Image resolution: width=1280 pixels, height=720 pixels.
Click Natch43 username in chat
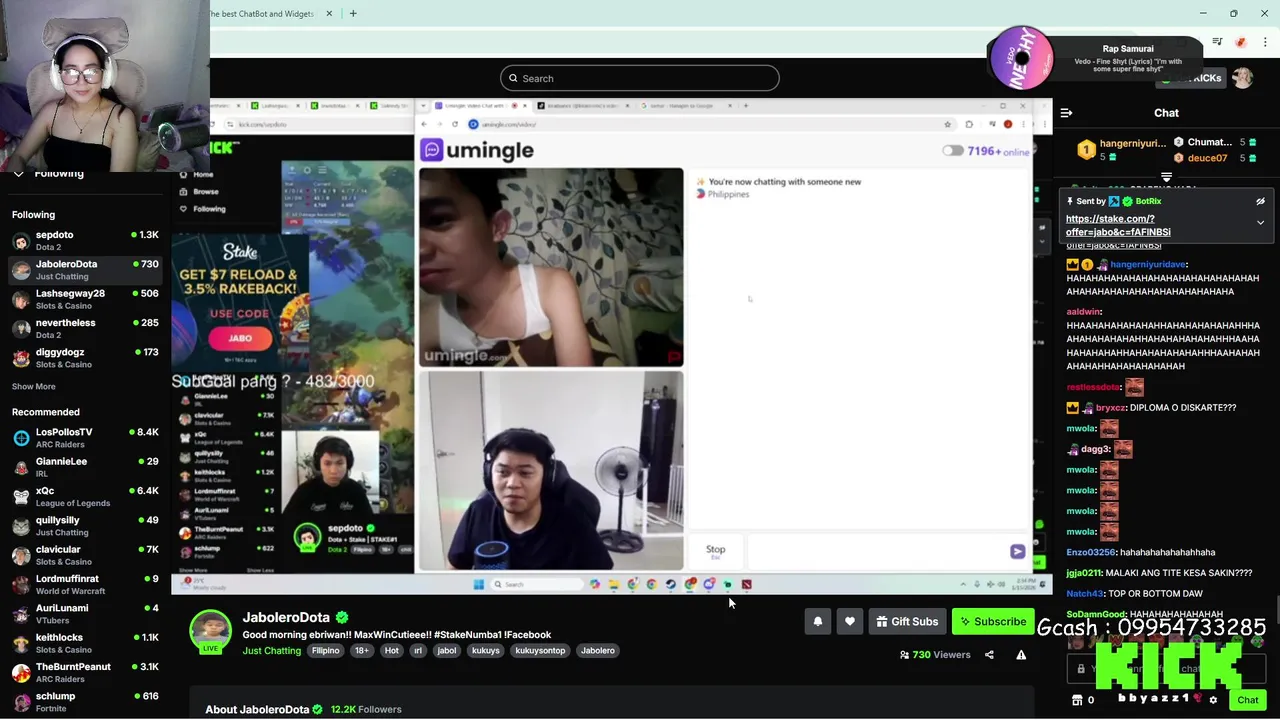[1085, 594]
